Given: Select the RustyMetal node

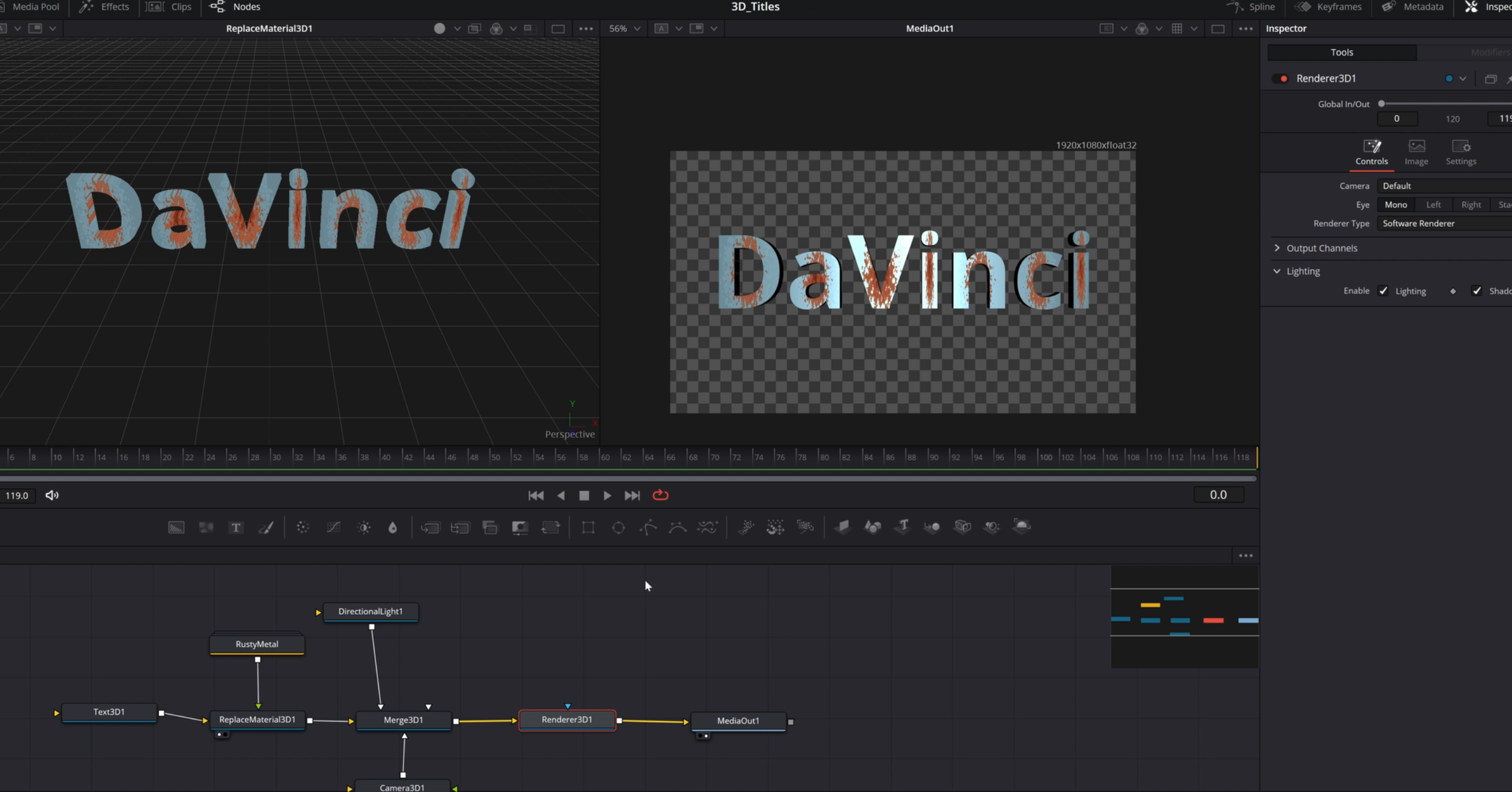Looking at the screenshot, I should click(257, 644).
